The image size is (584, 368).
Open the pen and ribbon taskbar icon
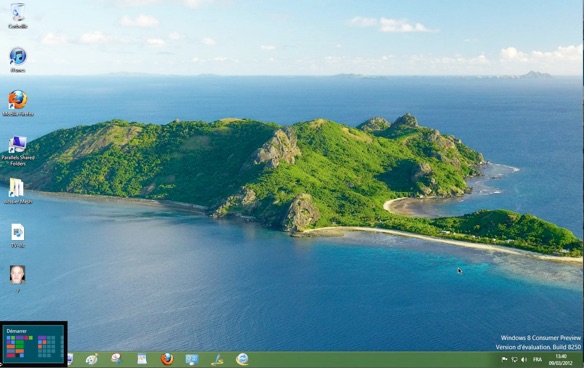pos(217,359)
